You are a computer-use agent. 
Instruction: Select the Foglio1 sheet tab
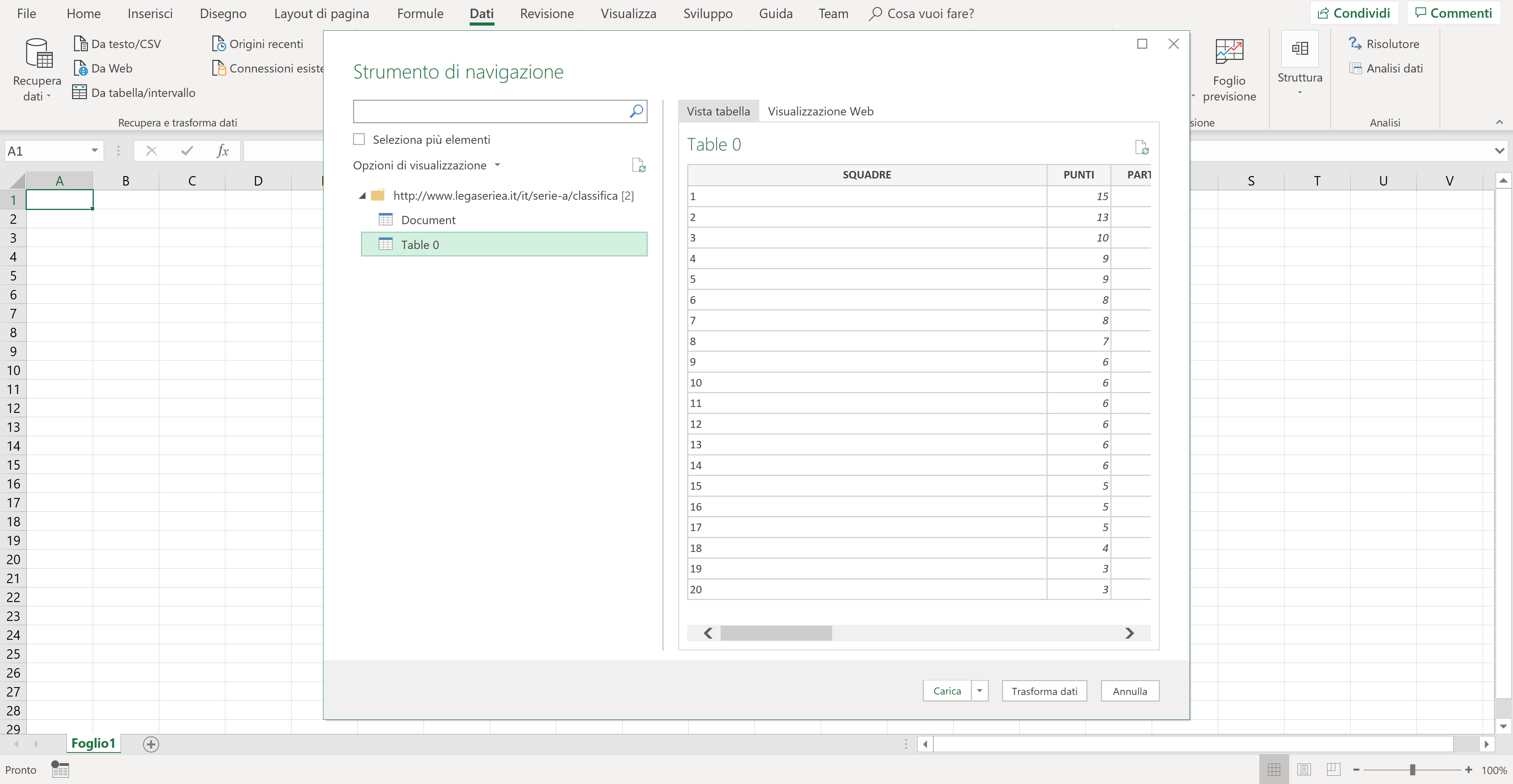coord(93,743)
